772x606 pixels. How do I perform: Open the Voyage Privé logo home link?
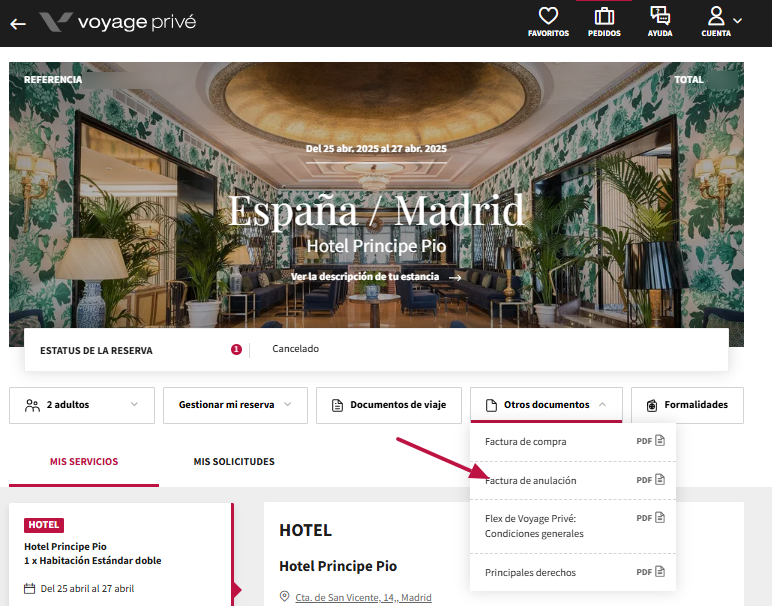[x=118, y=22]
